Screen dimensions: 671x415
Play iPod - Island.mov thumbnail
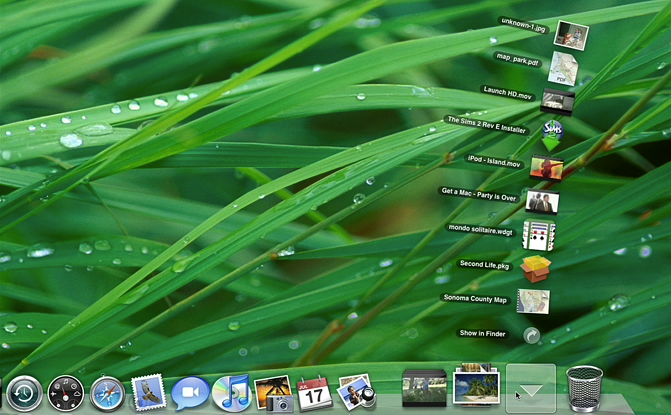pyautogui.click(x=546, y=168)
